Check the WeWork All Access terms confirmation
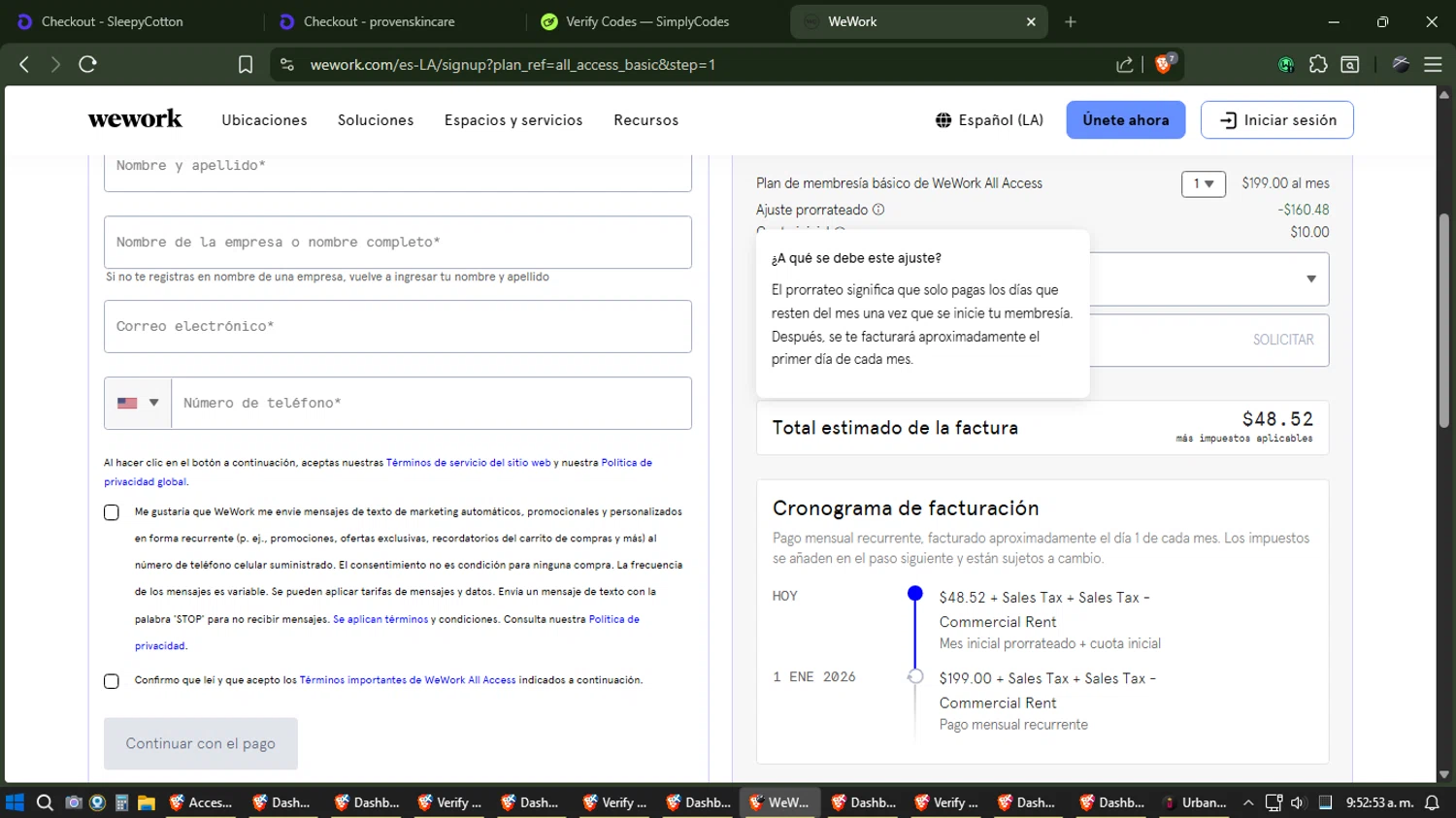 (x=112, y=681)
